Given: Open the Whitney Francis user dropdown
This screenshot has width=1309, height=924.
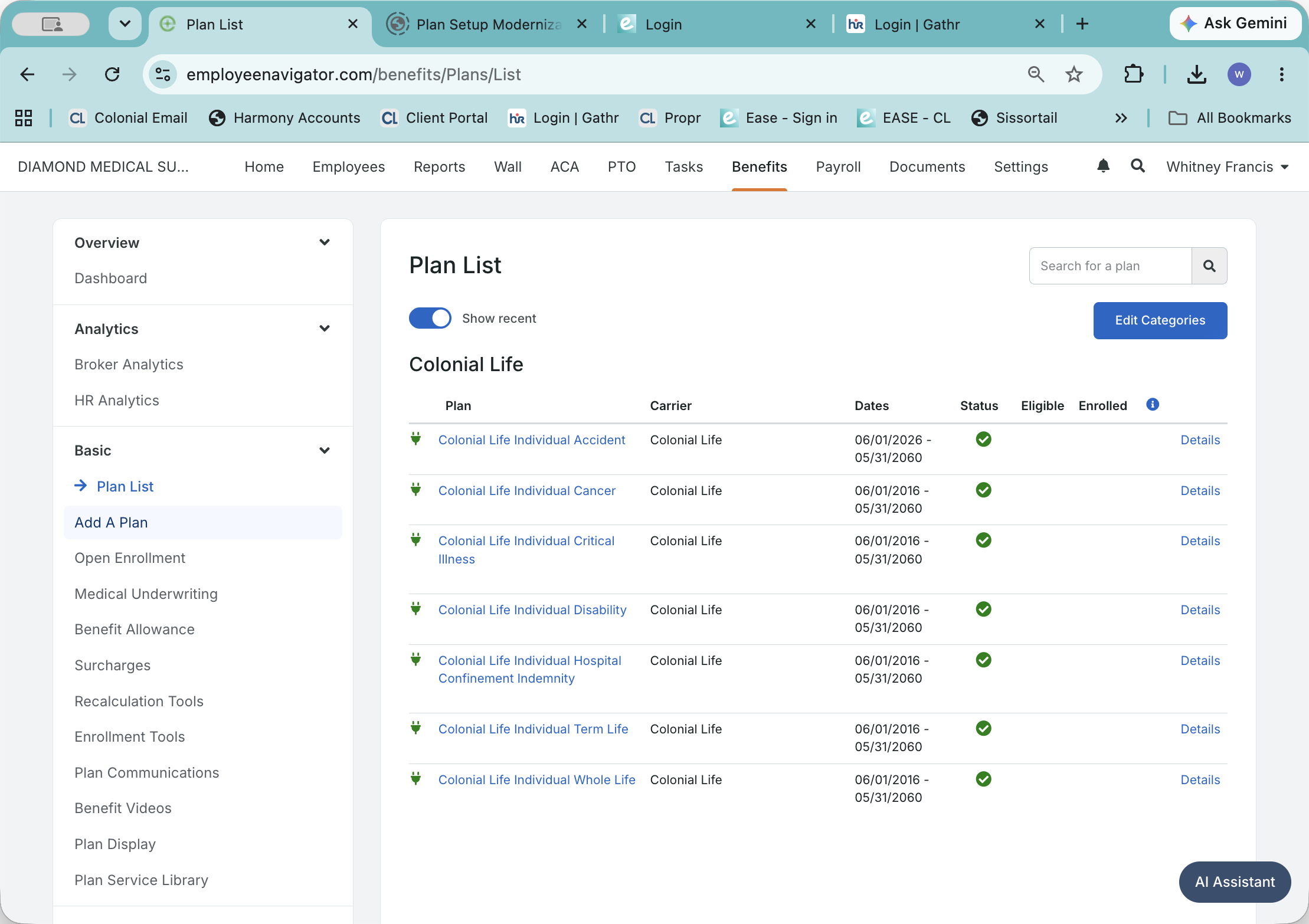Looking at the screenshot, I should pyautogui.click(x=1227, y=167).
